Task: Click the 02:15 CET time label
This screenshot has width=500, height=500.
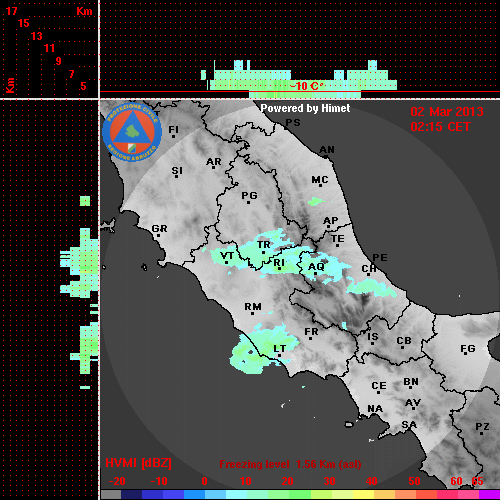Action: 440,127
